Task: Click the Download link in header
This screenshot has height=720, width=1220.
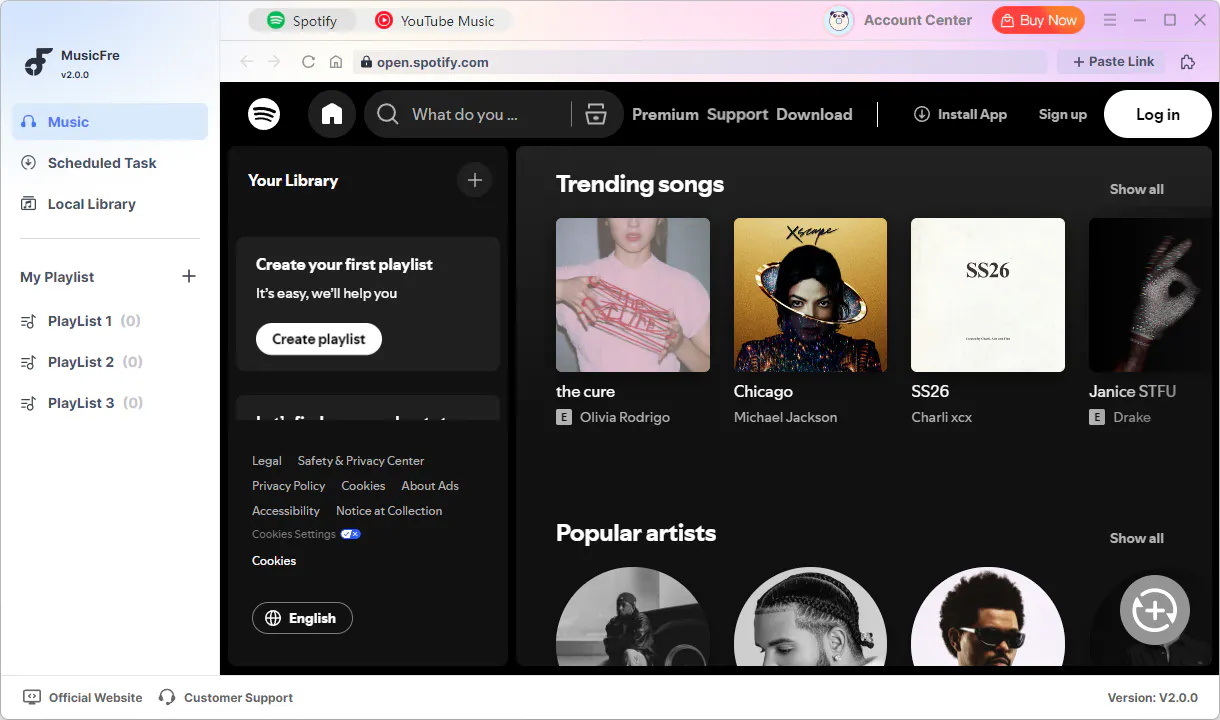Action: pos(814,114)
